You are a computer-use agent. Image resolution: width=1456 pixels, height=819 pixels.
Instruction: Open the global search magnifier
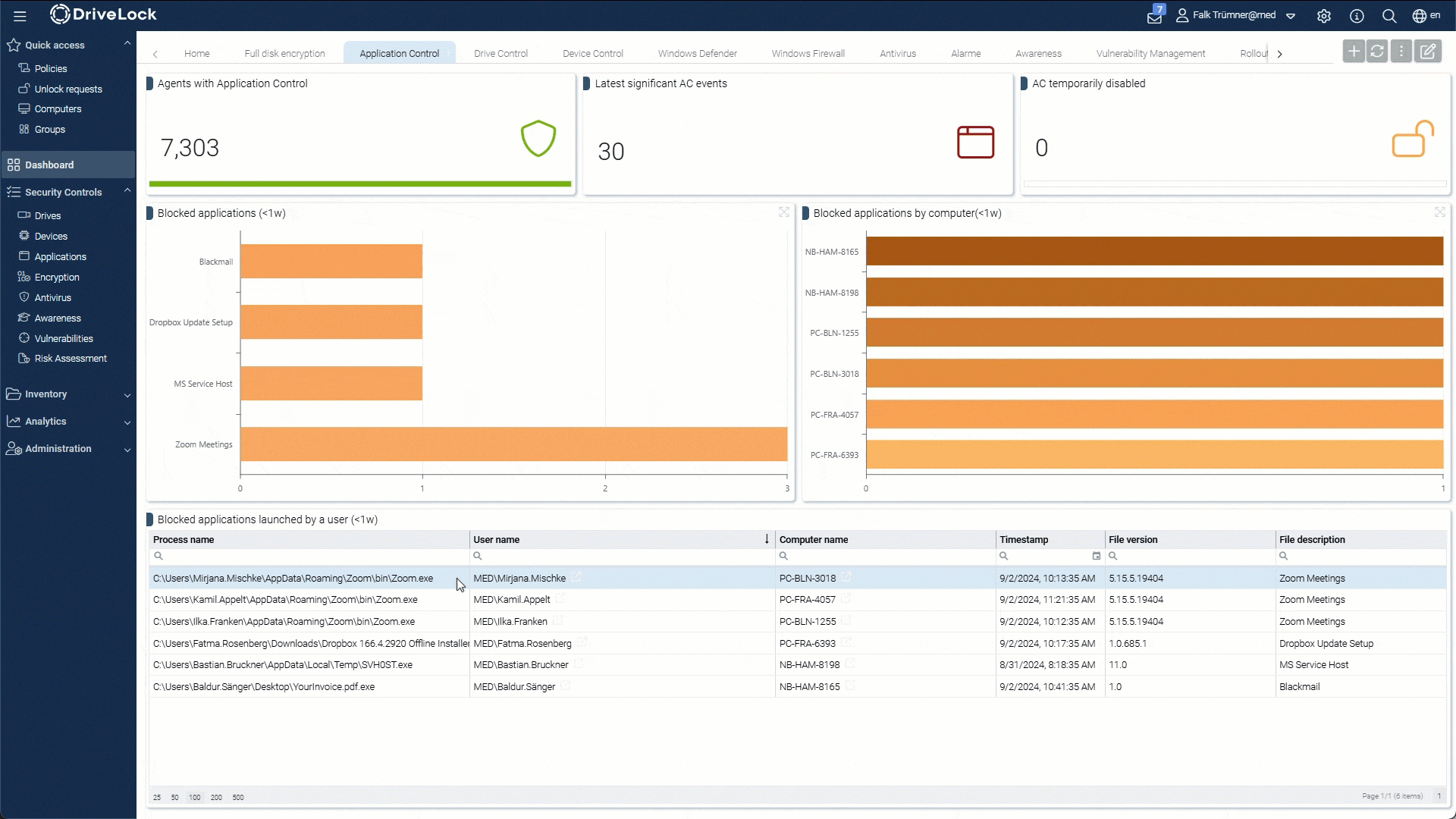(x=1389, y=15)
